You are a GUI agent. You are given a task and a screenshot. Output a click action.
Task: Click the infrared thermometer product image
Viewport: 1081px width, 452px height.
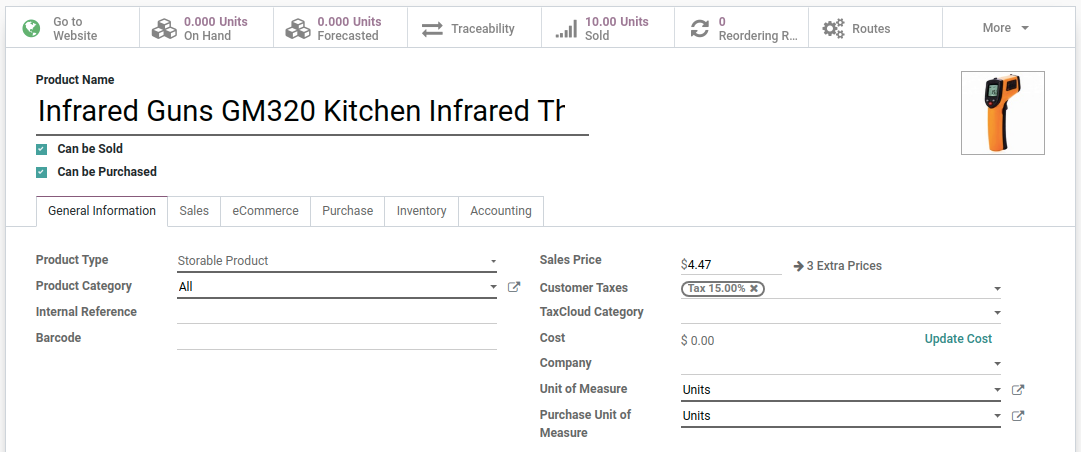point(1002,113)
